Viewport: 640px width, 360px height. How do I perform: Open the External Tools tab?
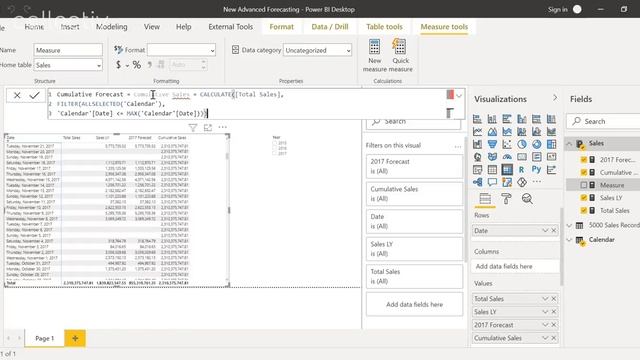[231, 27]
